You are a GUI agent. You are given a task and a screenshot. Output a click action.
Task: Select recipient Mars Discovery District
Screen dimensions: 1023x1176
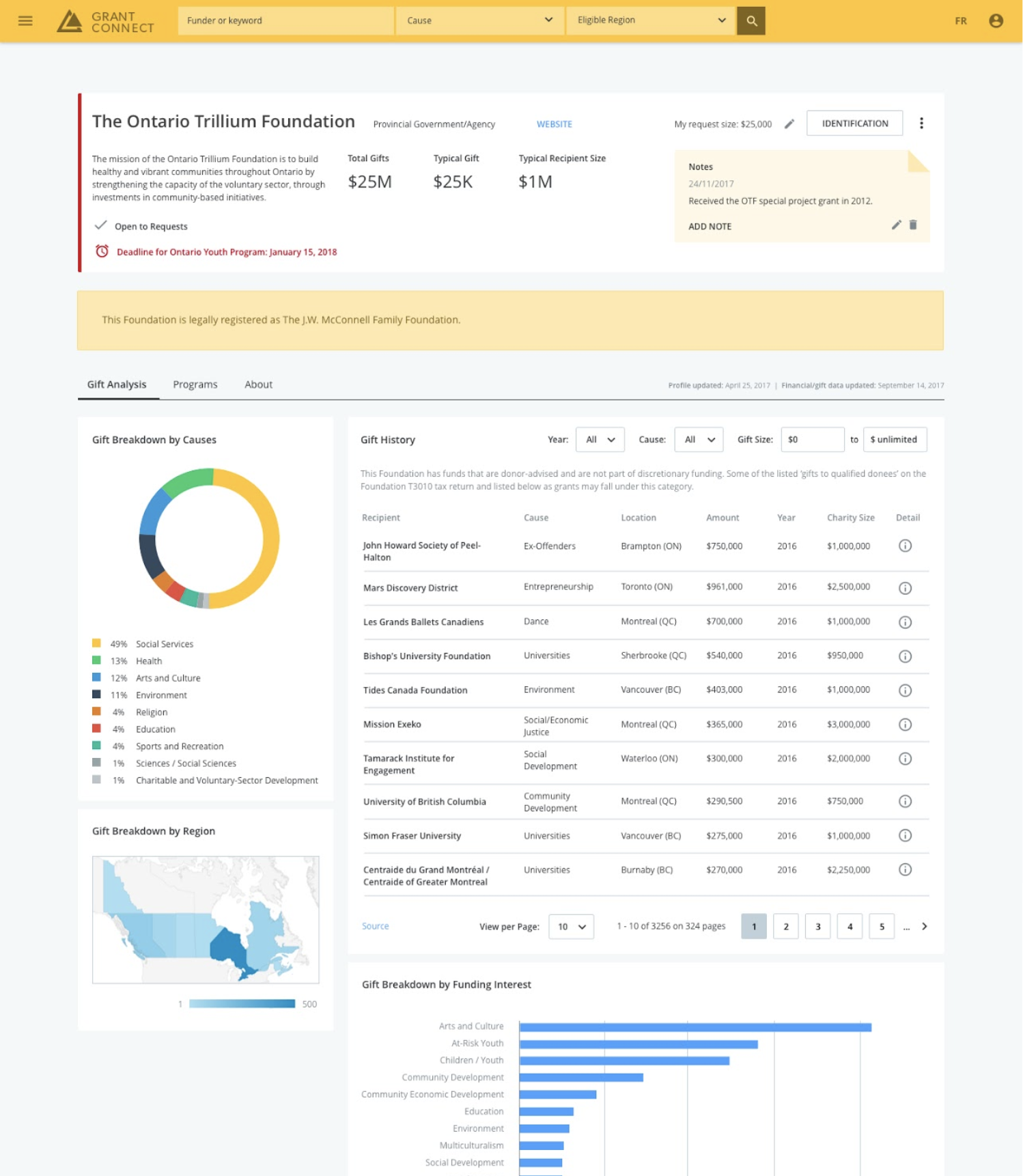410,588
